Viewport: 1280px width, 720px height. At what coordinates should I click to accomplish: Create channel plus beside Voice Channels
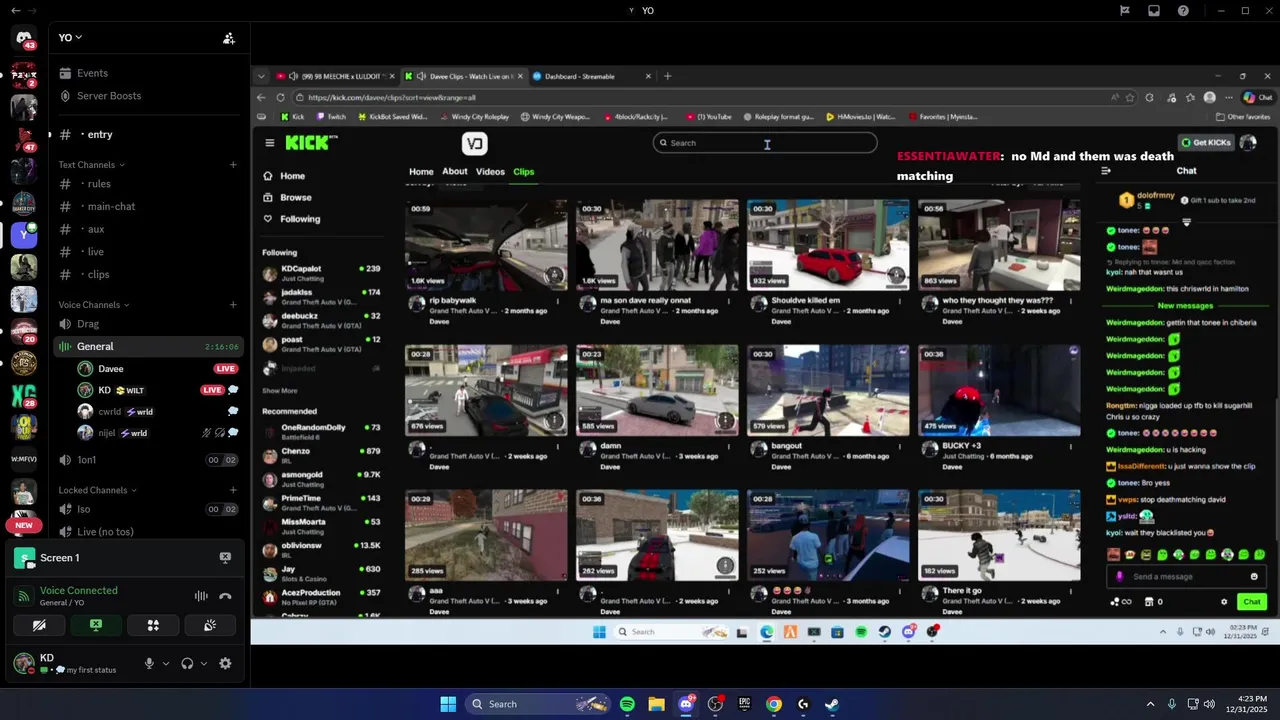coord(233,305)
